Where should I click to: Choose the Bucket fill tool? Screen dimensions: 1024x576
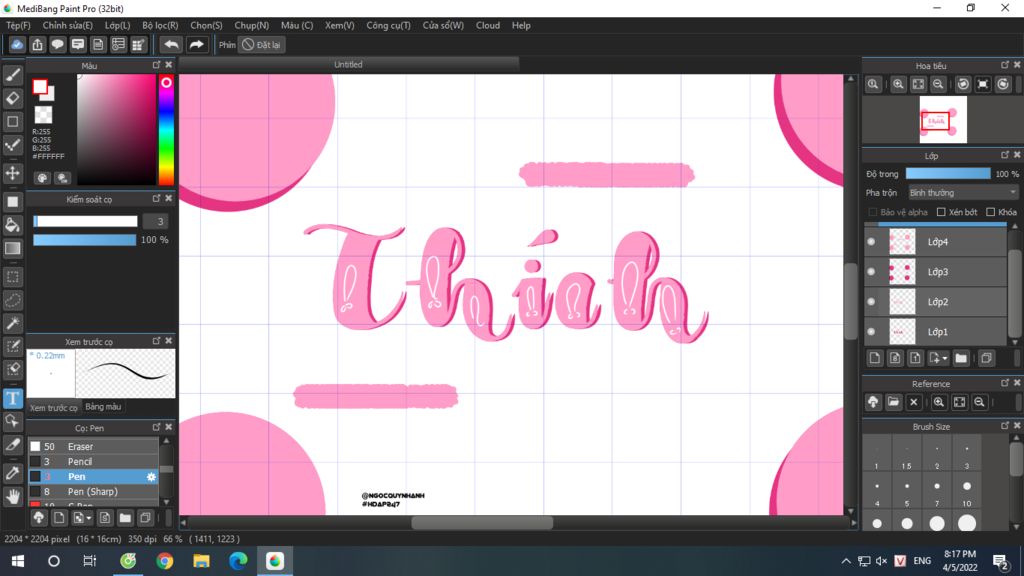[12, 225]
